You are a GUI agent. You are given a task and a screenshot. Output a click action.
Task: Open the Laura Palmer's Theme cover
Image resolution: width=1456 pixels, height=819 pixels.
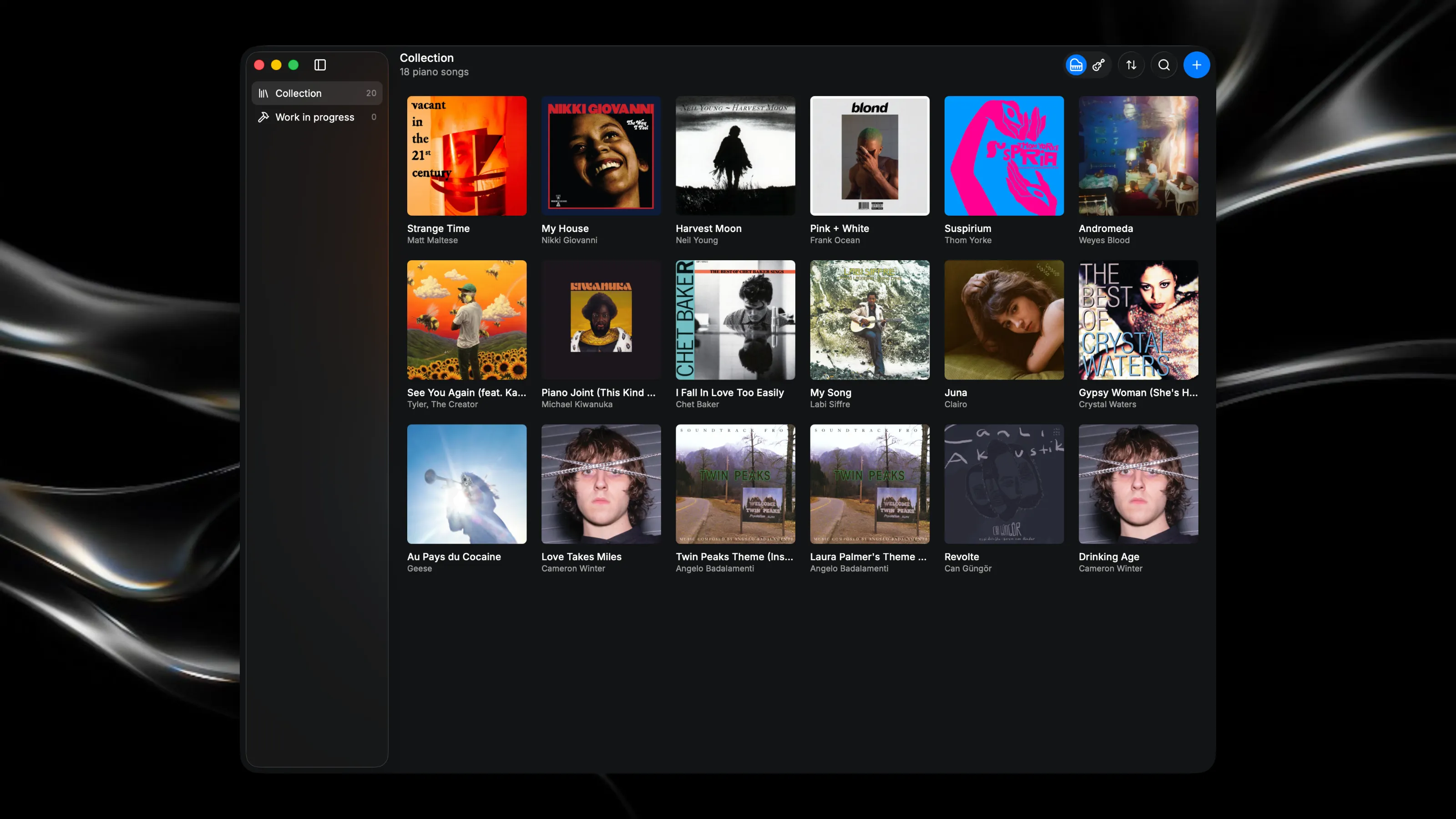[x=870, y=484]
